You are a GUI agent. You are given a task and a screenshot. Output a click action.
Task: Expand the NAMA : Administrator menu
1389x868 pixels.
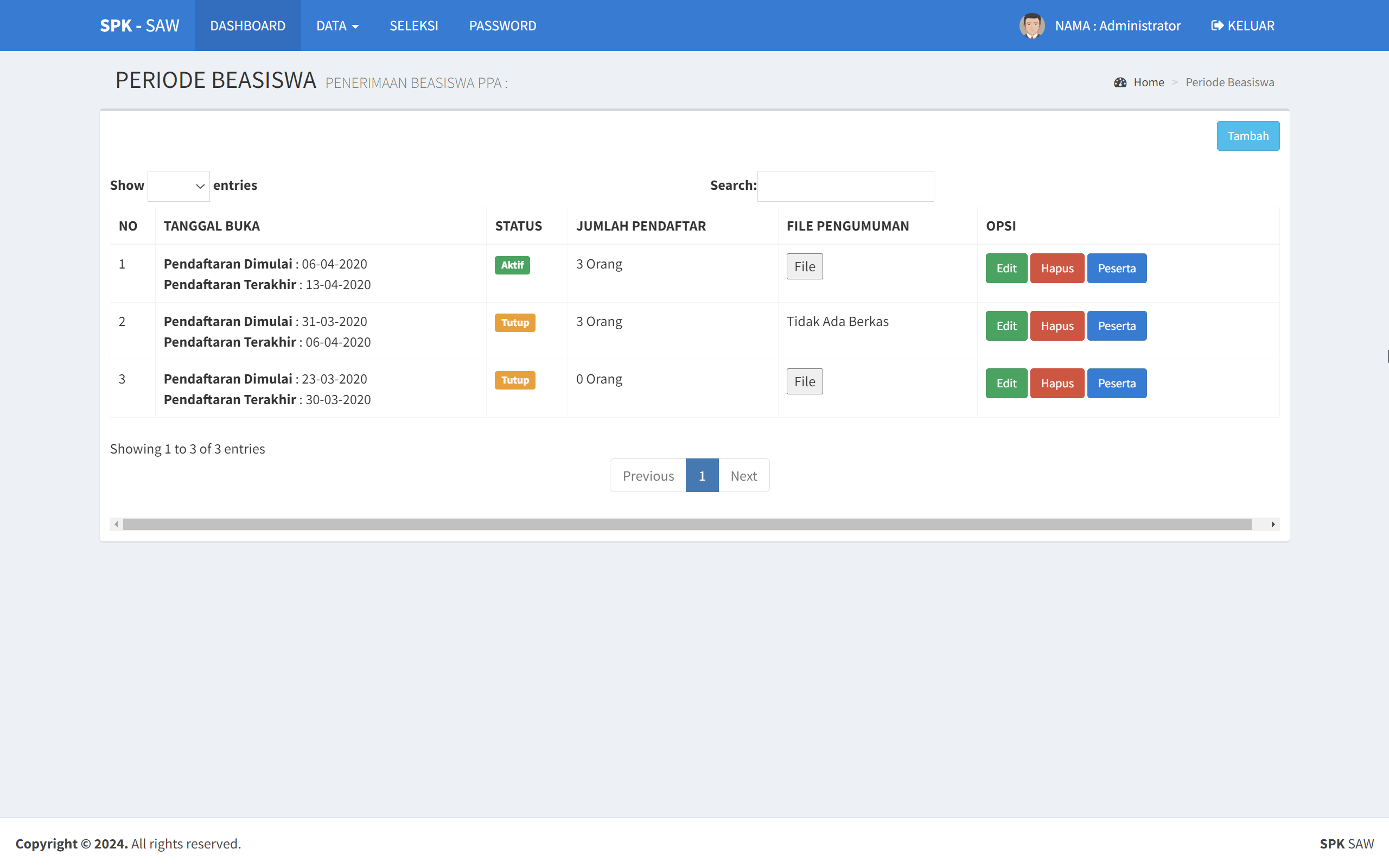[1117, 25]
